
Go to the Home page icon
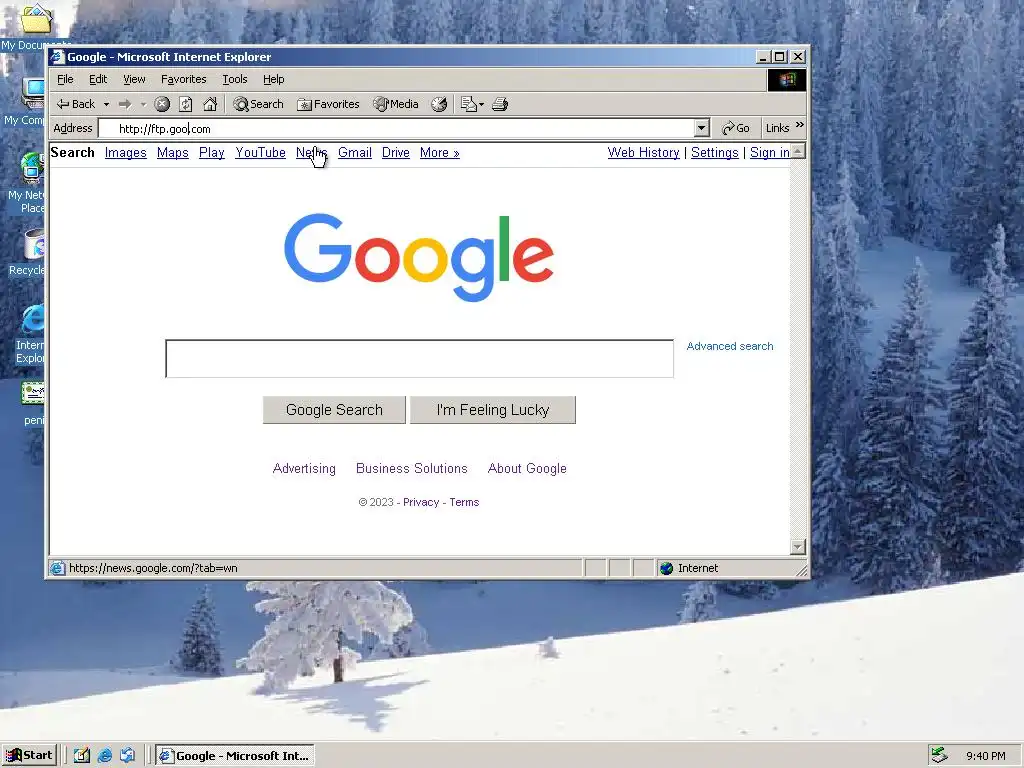click(210, 104)
